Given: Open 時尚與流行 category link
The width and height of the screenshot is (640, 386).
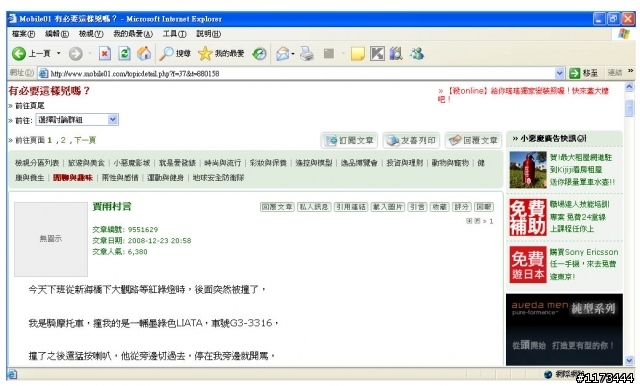Looking at the screenshot, I should (222, 163).
